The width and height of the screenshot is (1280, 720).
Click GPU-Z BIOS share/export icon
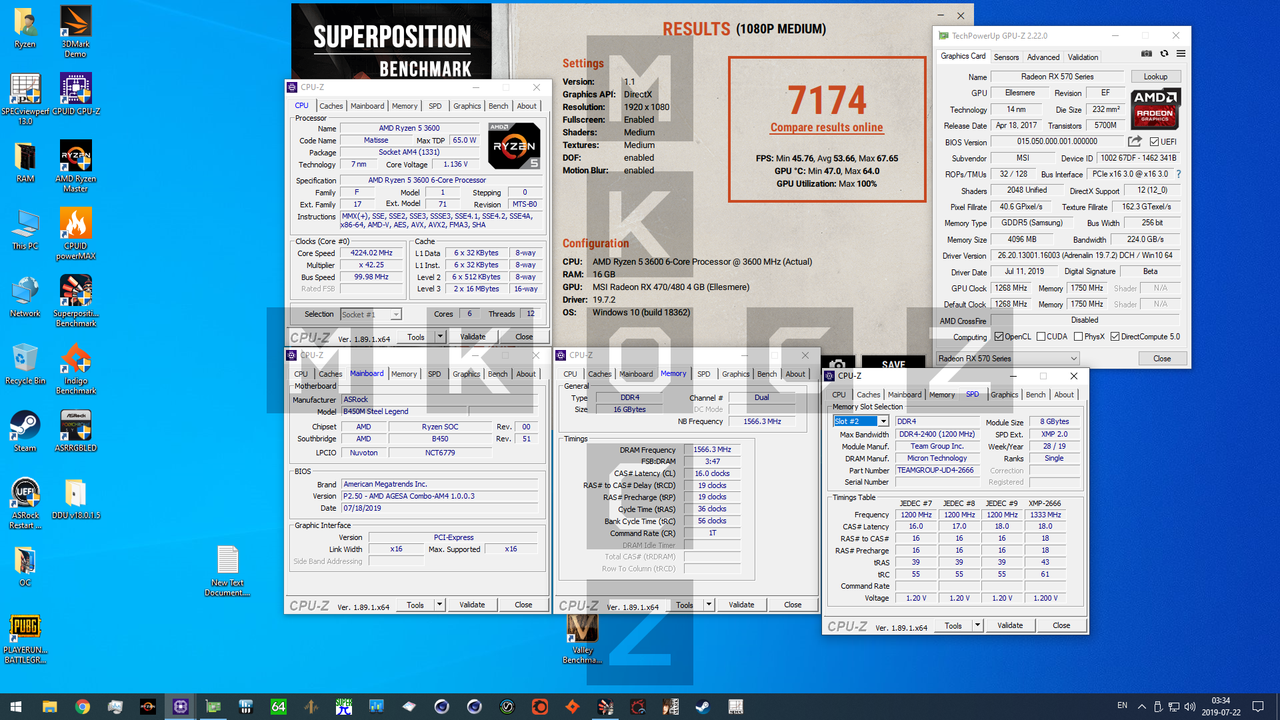click(x=1135, y=142)
